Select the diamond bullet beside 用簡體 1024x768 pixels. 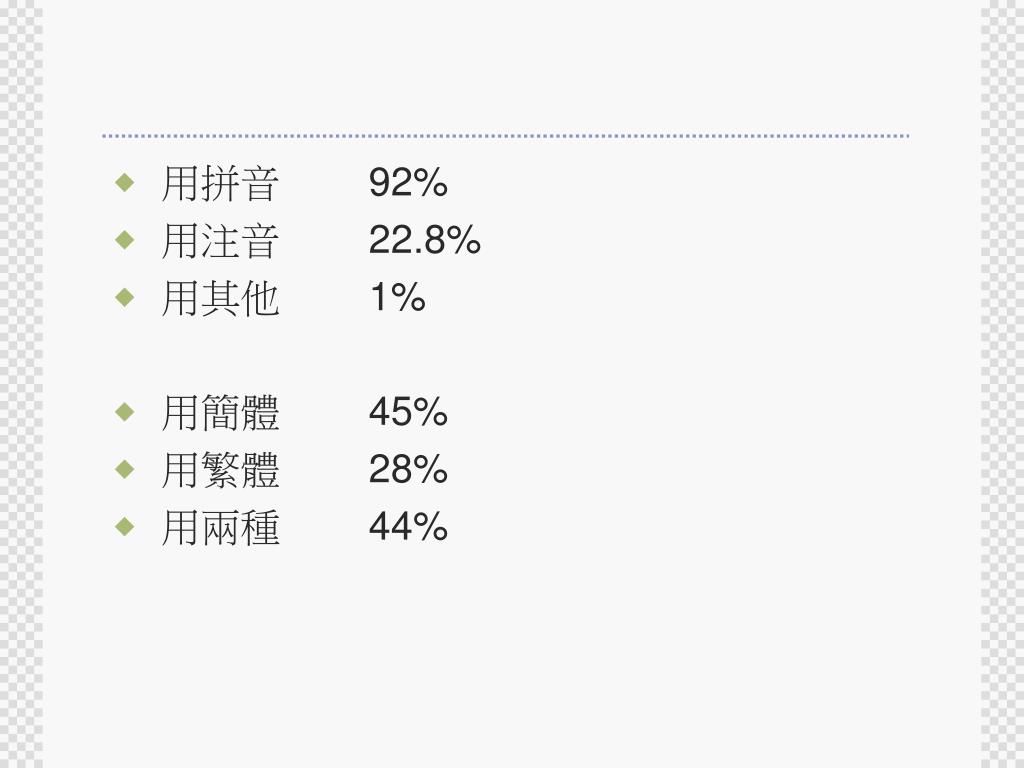(124, 411)
